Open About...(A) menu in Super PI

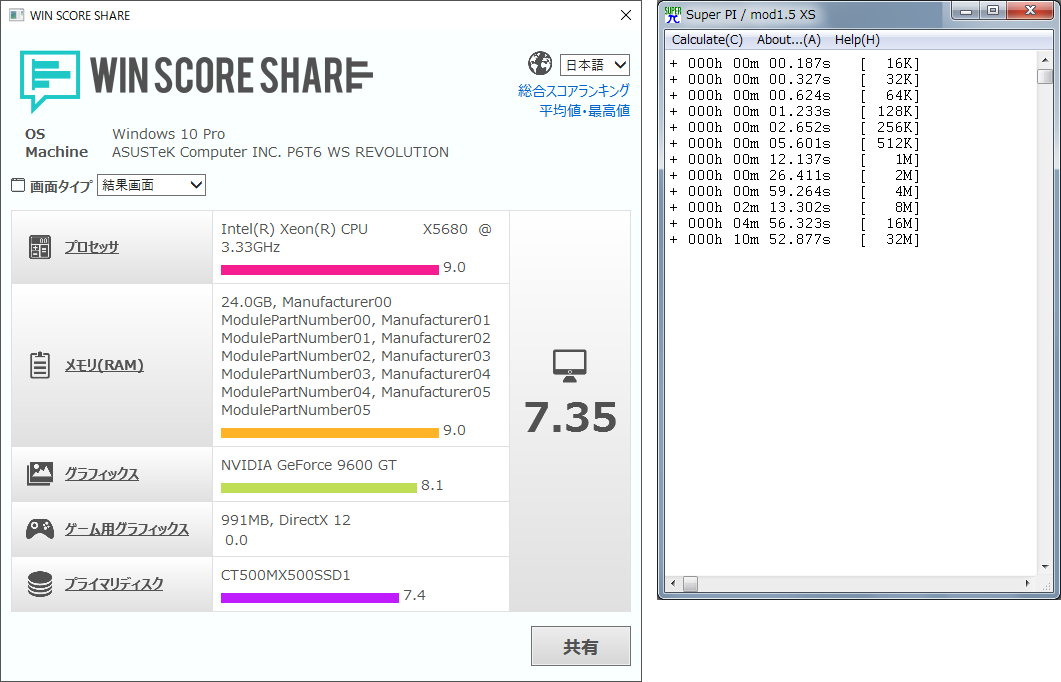click(x=789, y=40)
